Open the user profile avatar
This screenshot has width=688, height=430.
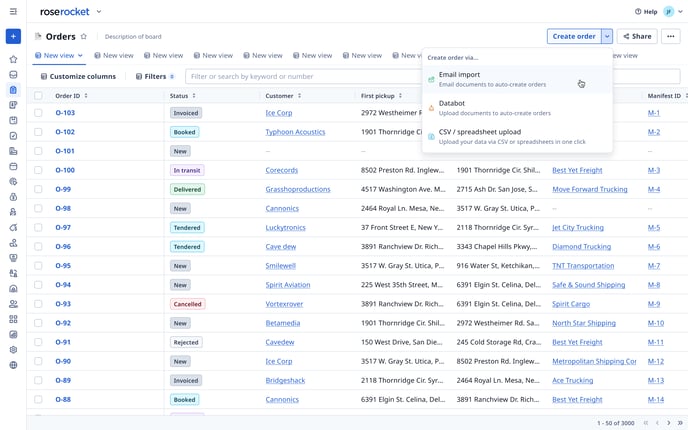pyautogui.click(x=668, y=12)
